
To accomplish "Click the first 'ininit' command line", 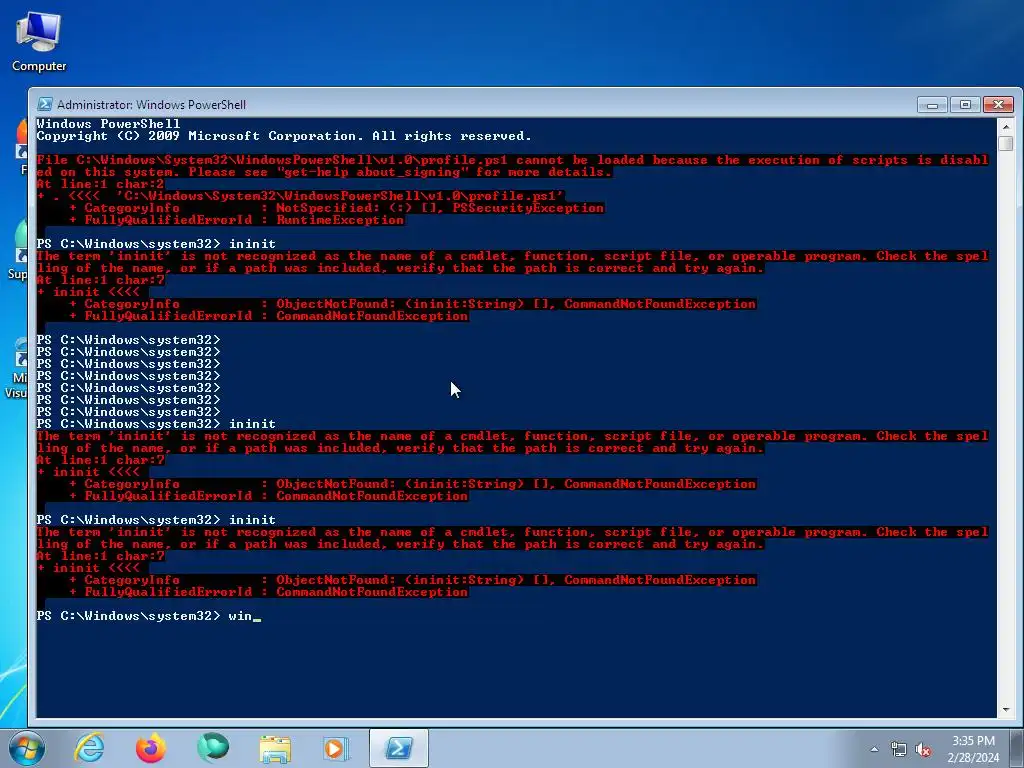I will click(156, 244).
